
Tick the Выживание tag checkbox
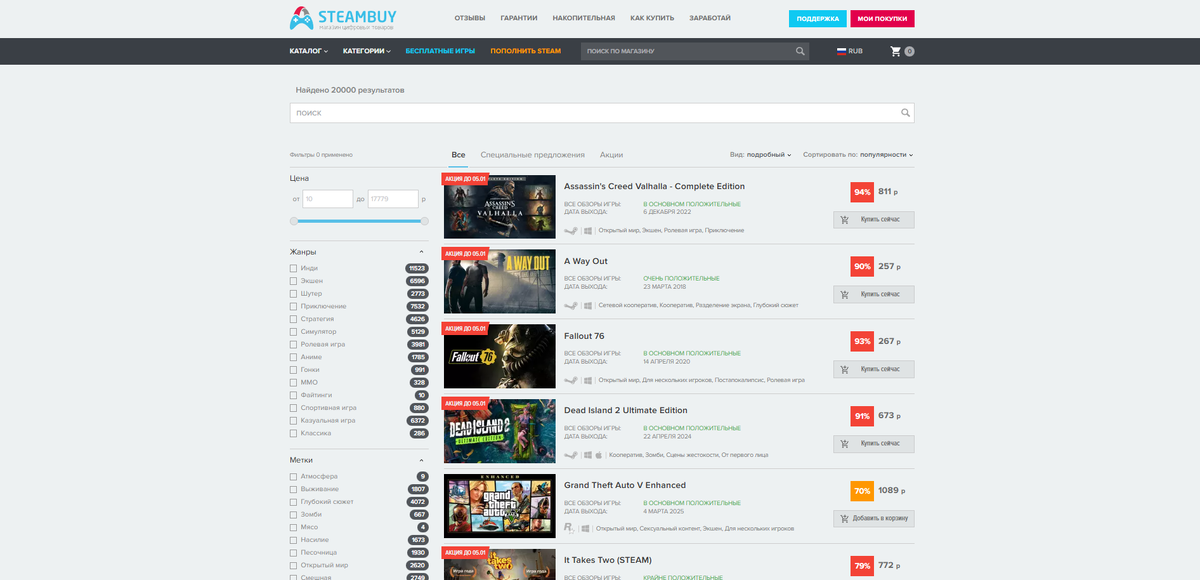coord(293,489)
